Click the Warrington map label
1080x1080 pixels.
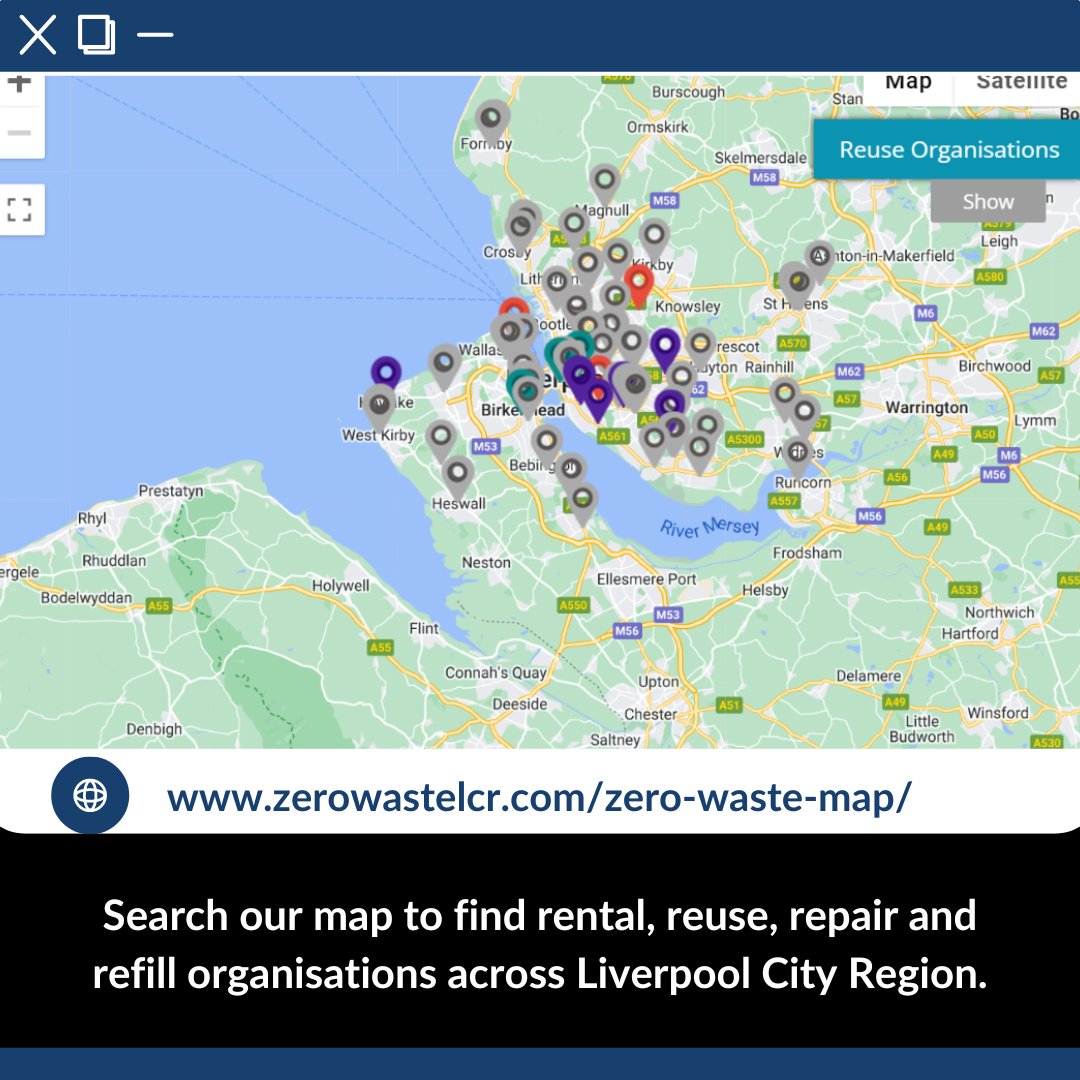pyautogui.click(x=926, y=407)
